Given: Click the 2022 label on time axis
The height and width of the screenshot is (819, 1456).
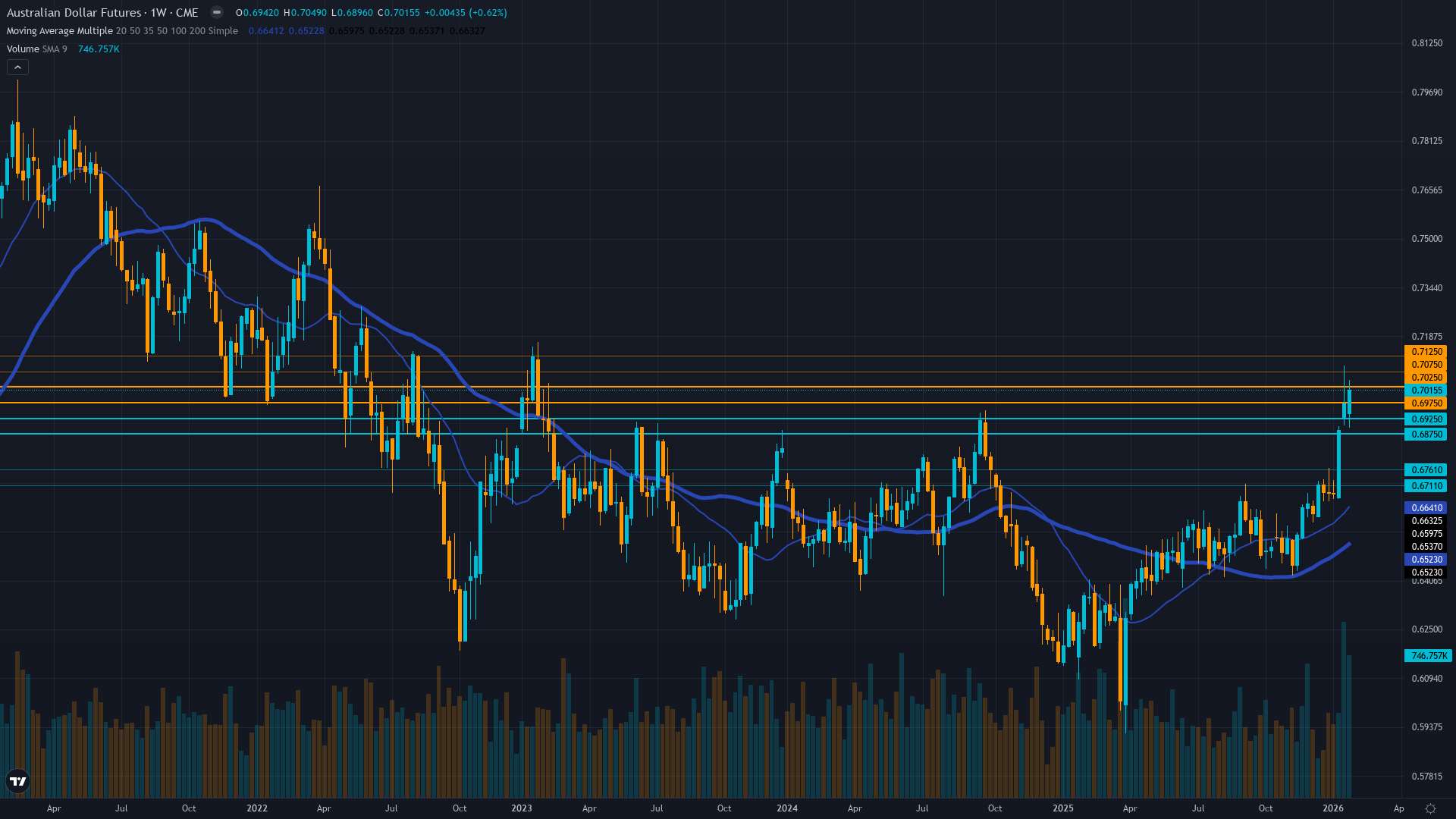Looking at the screenshot, I should pyautogui.click(x=257, y=808).
